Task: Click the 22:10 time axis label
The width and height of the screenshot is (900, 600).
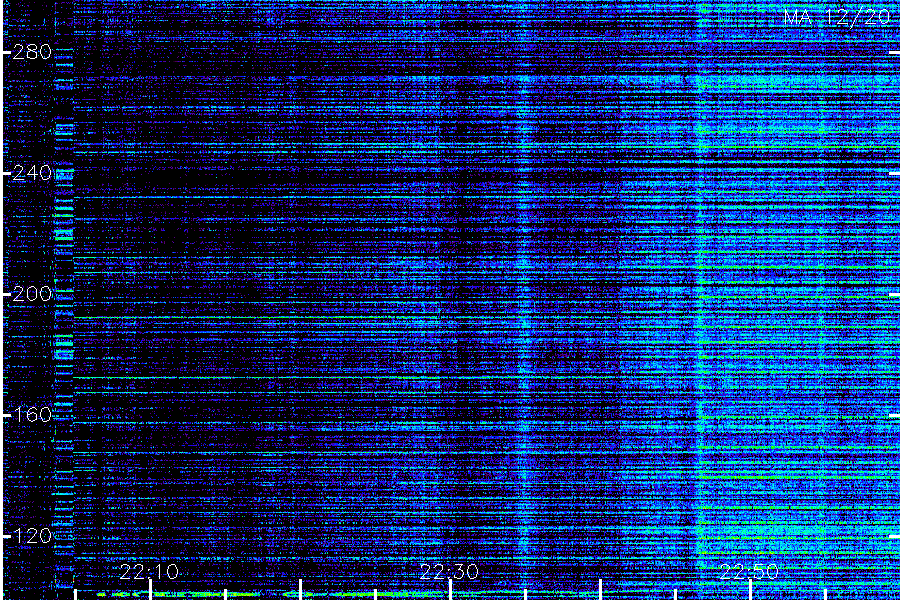Action: coord(149,572)
